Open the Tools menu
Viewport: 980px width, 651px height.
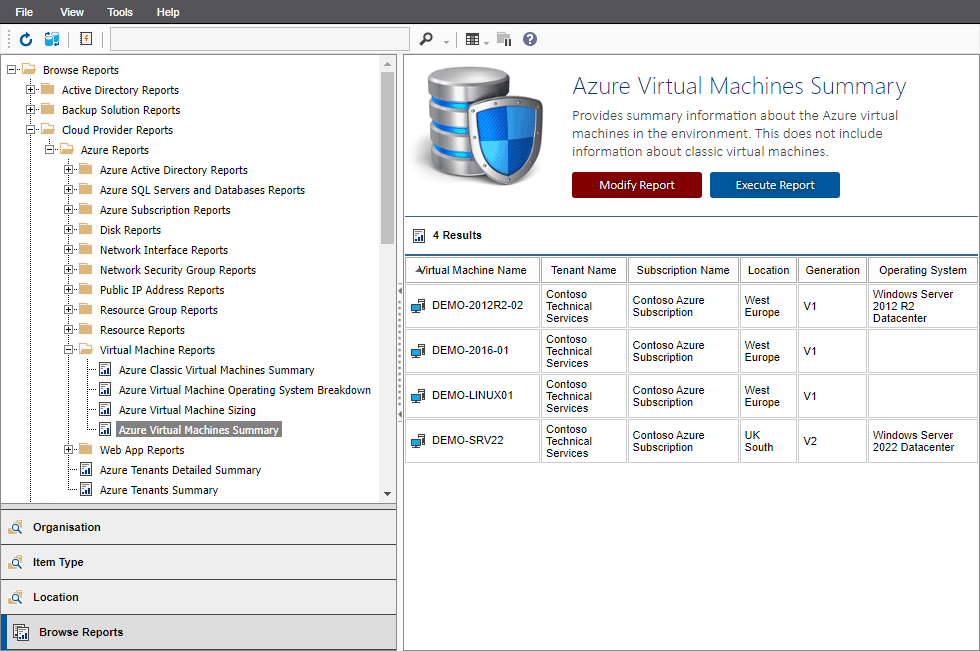coord(120,12)
